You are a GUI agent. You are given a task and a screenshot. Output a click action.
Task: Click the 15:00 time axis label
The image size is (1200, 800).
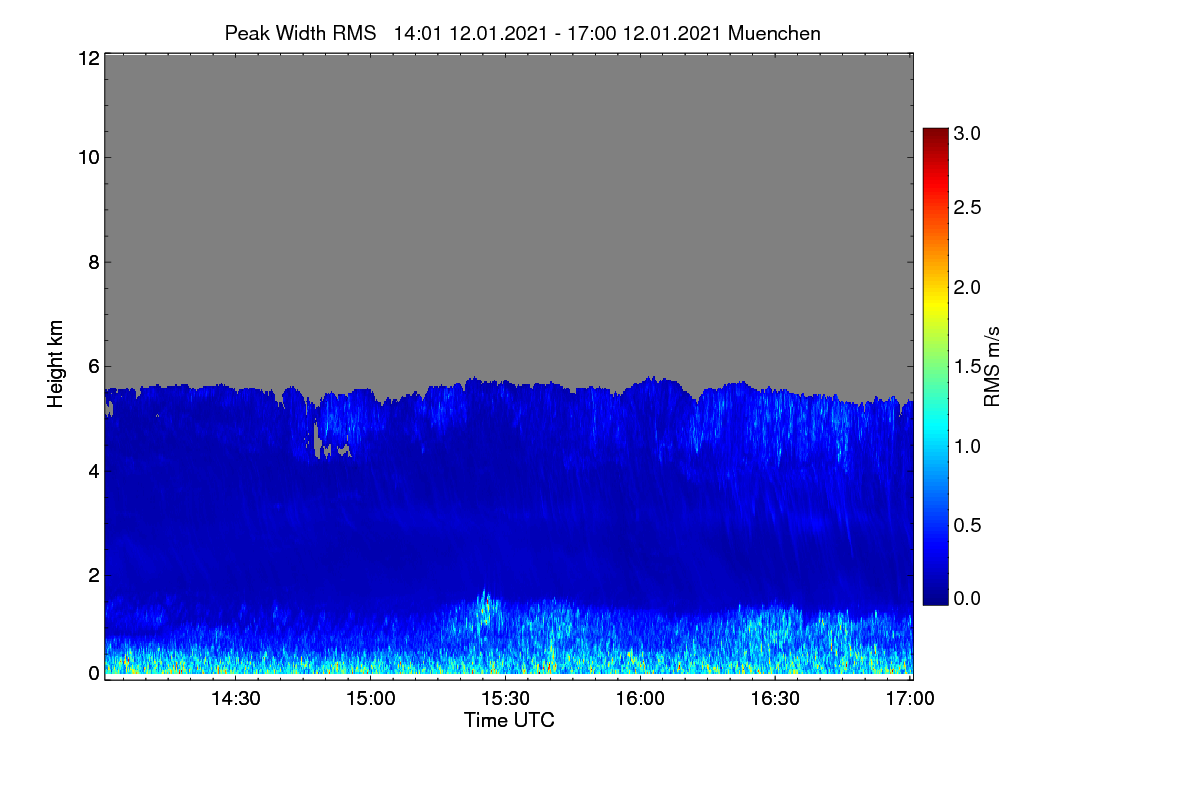(x=371, y=699)
